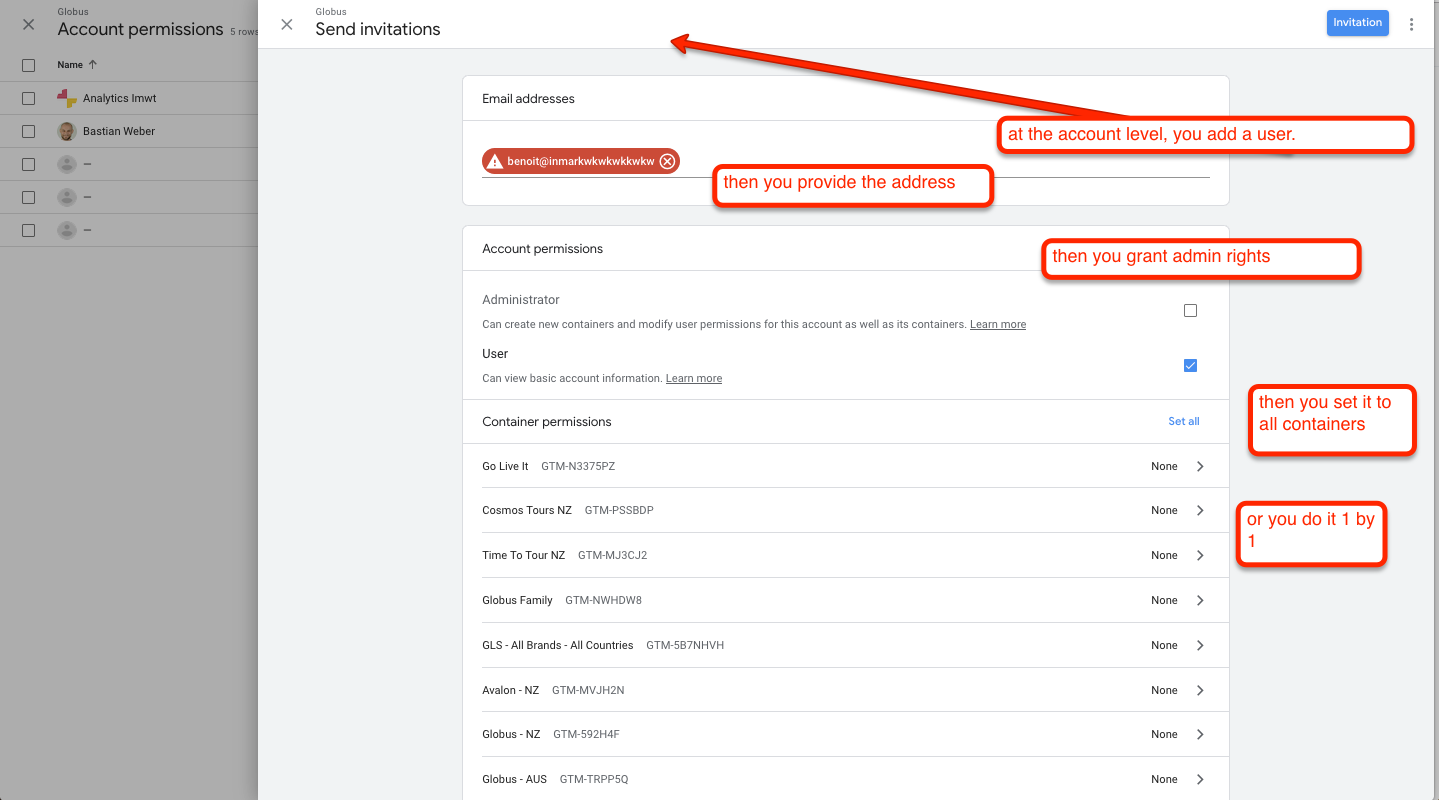Expand Globus - AUS permissions chevron

(1200, 779)
